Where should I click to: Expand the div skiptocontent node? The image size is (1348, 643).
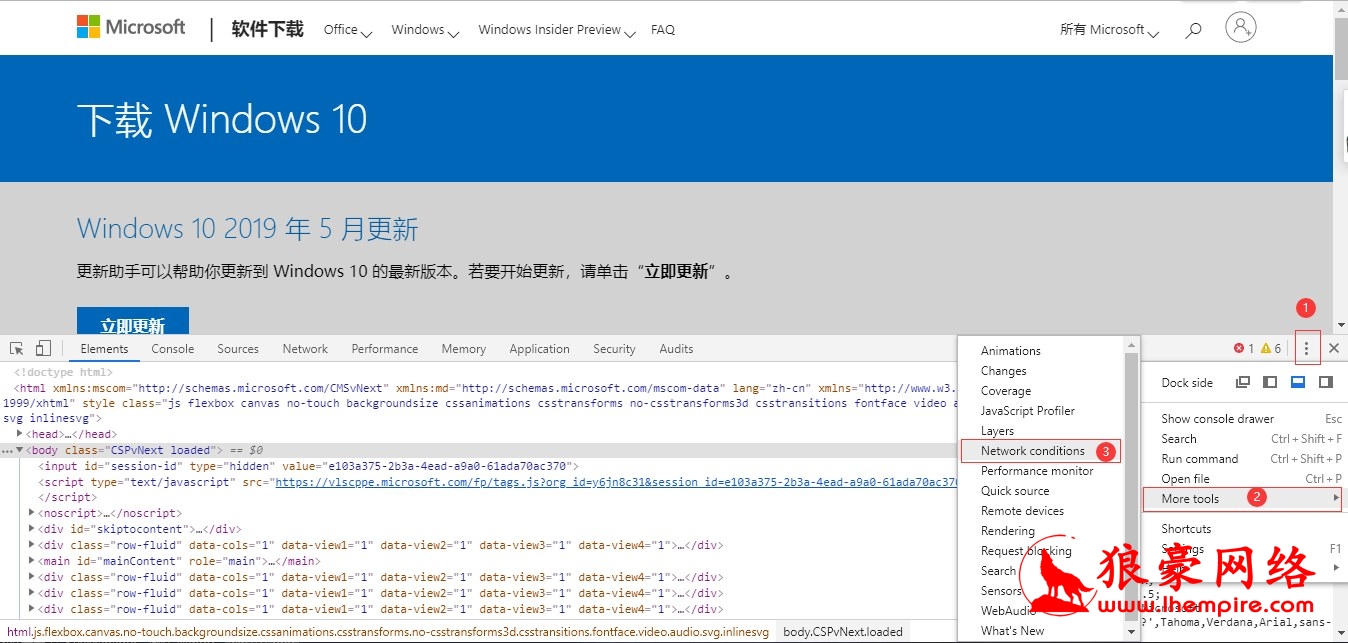[33, 530]
